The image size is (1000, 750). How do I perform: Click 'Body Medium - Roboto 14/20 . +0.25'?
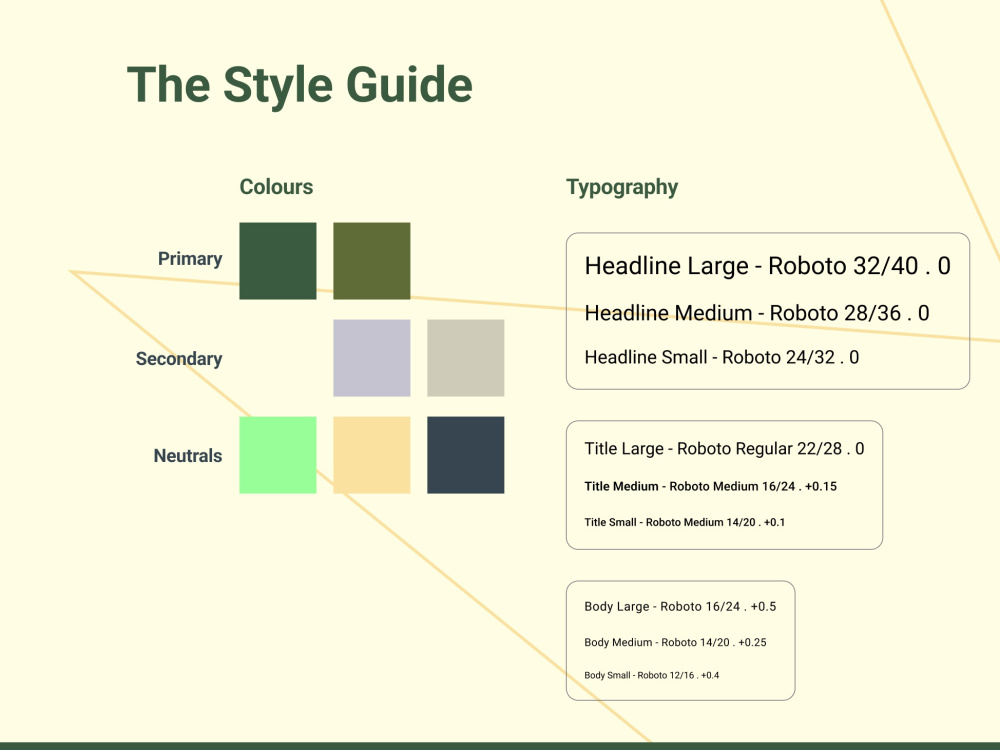[x=675, y=642]
